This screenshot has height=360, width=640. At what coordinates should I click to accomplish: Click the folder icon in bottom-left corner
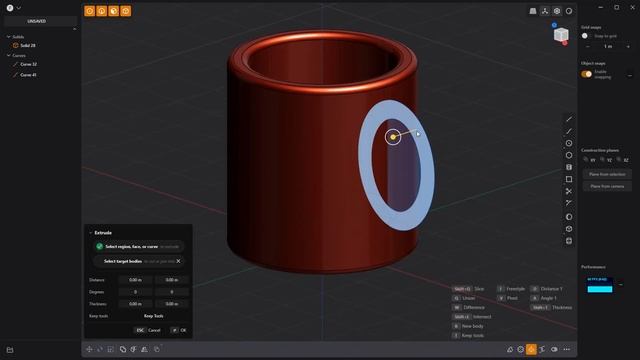[x=10, y=350]
